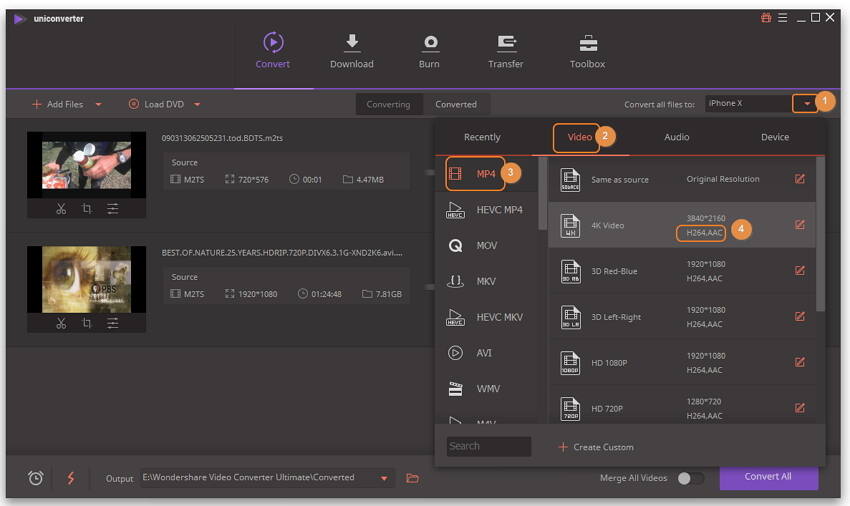Open the output folder icon
The width and height of the screenshot is (850, 506).
click(x=413, y=478)
